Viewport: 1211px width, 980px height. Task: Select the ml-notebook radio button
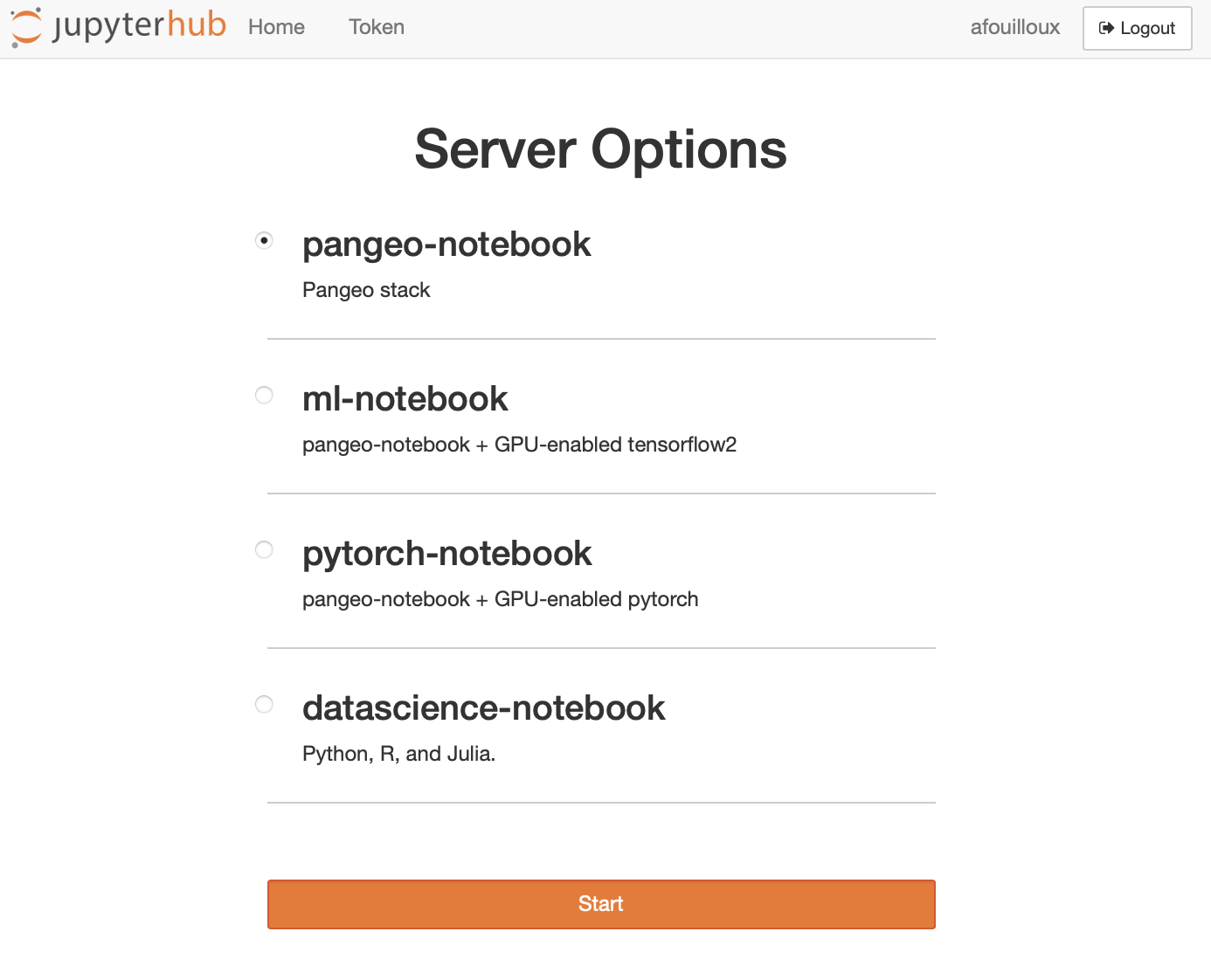[x=264, y=395]
